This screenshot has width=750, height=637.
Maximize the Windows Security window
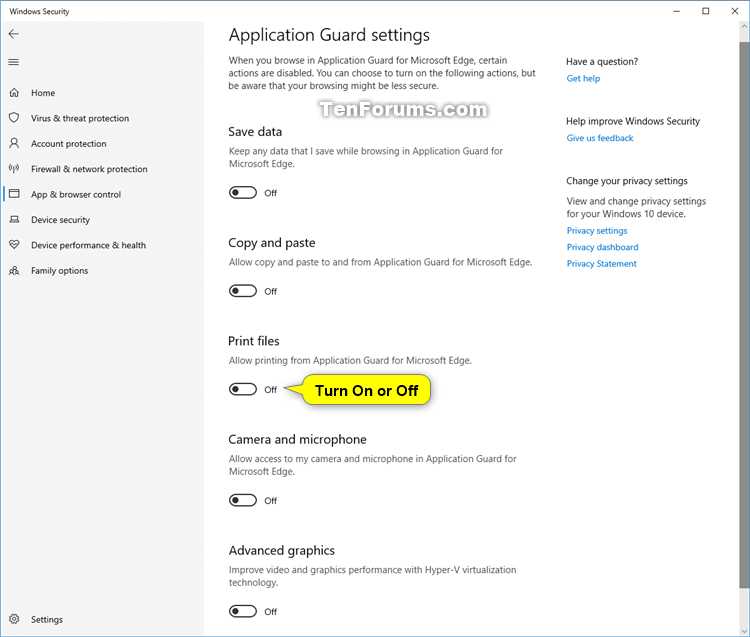pos(706,11)
